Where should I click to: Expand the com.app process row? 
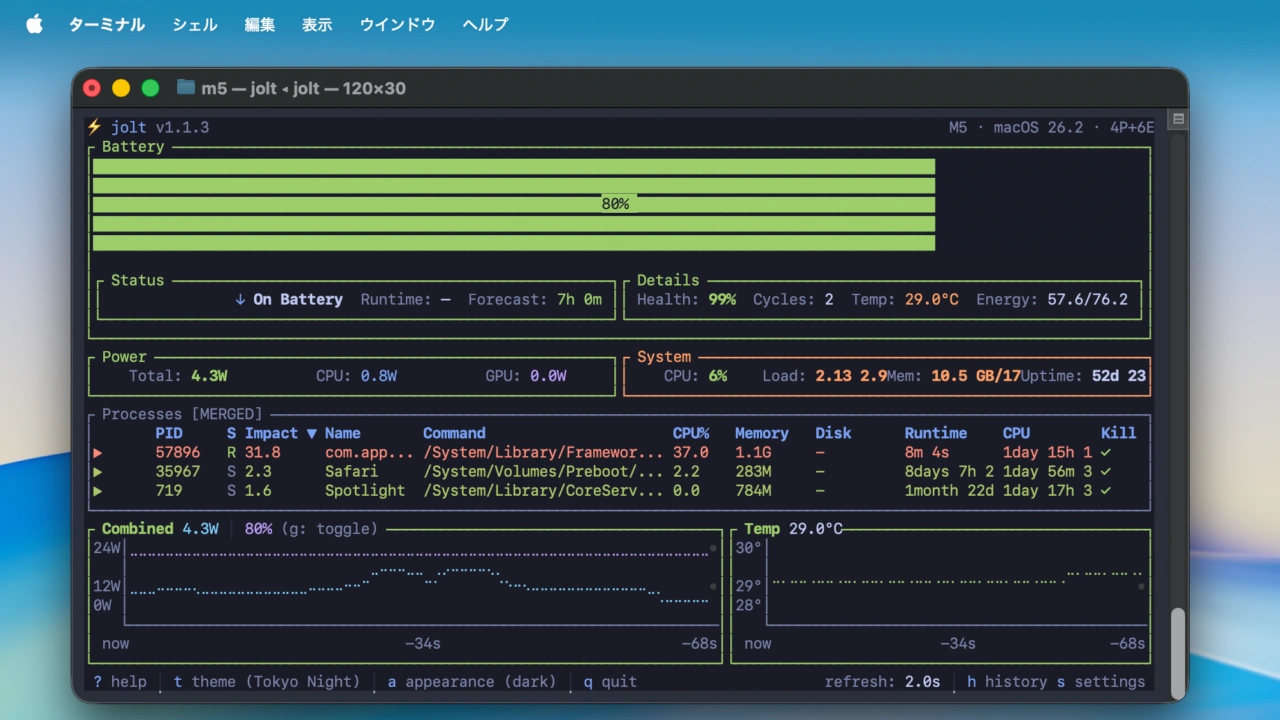click(x=97, y=452)
